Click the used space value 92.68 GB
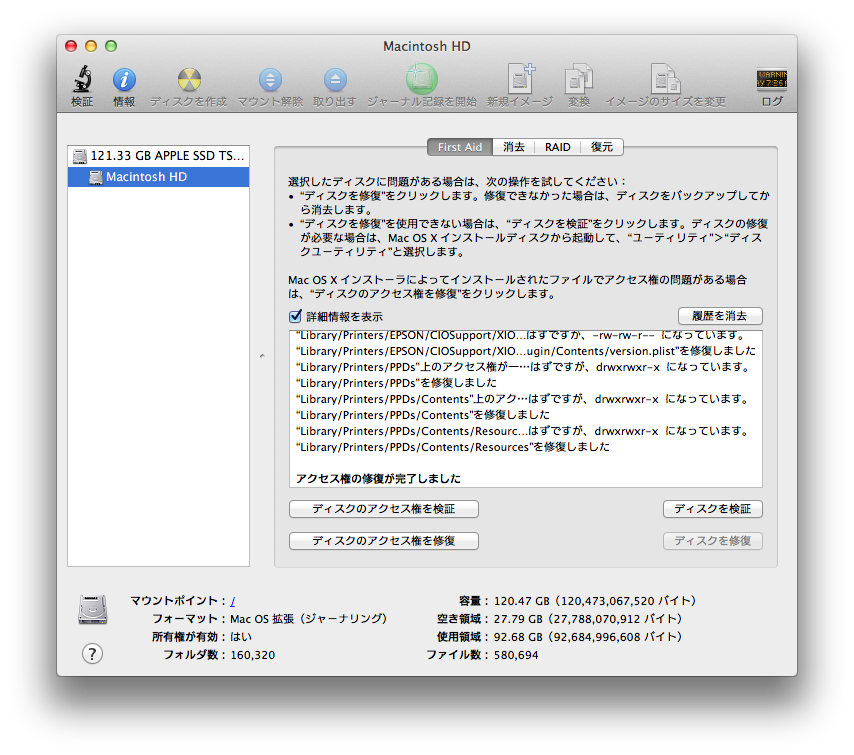This screenshot has height=755, width=854. [x=588, y=637]
